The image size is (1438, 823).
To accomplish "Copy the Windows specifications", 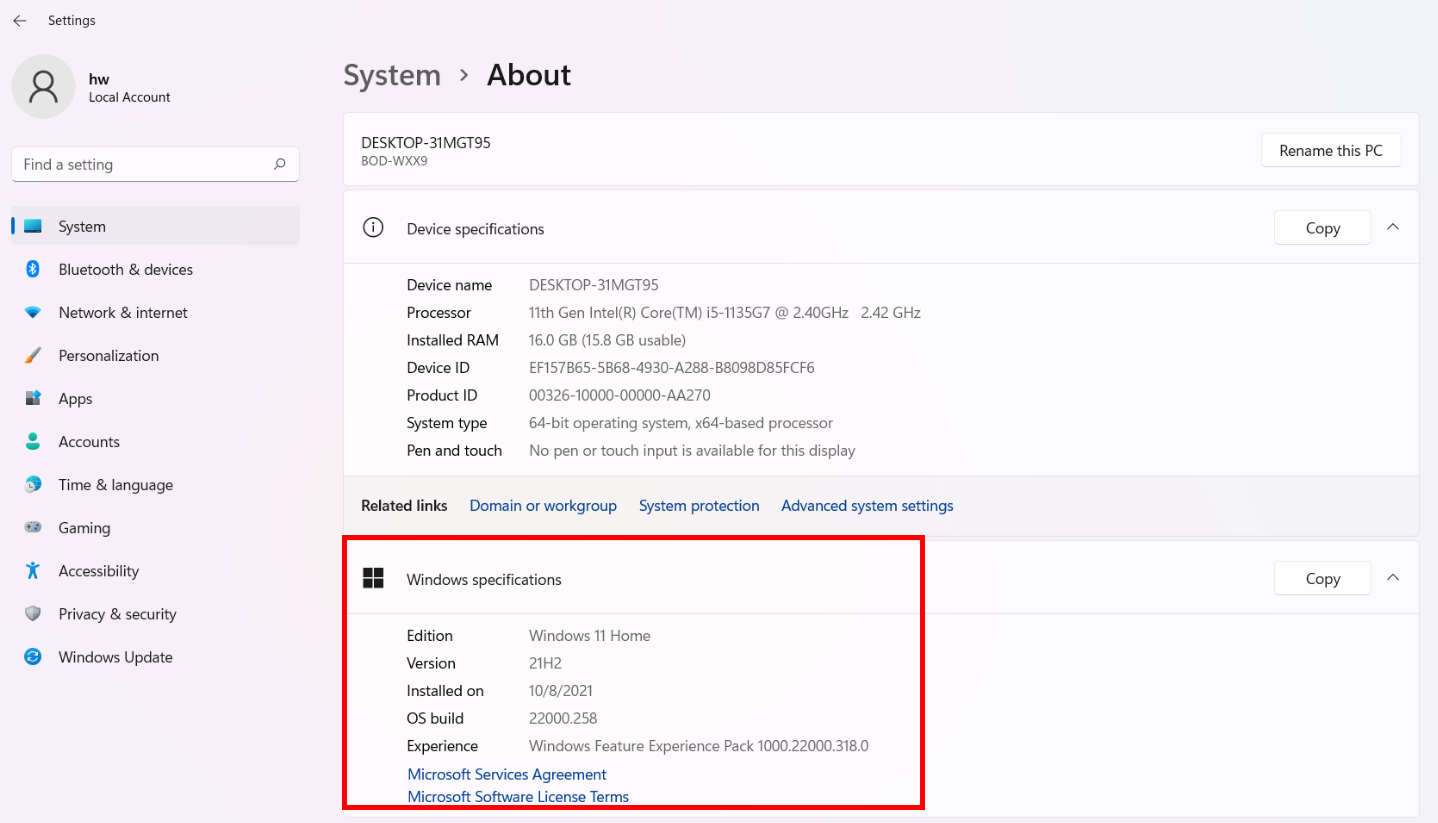I will click(x=1322, y=578).
